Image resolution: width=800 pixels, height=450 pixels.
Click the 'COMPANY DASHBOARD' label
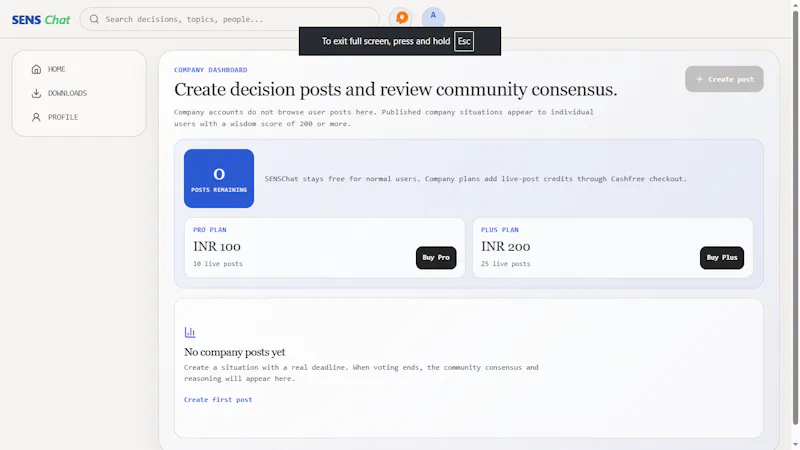pyautogui.click(x=211, y=70)
